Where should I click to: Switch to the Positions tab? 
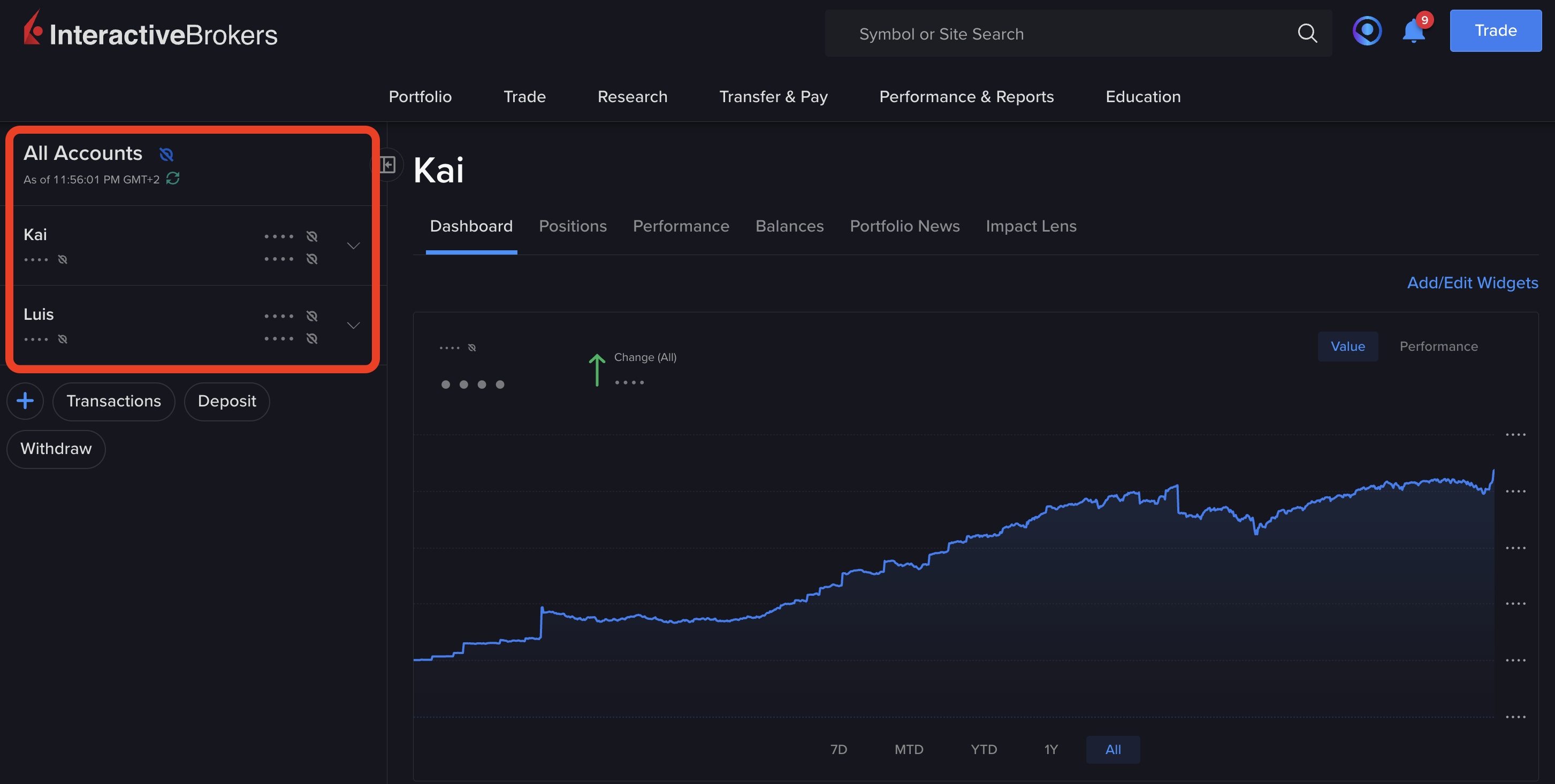pos(572,226)
